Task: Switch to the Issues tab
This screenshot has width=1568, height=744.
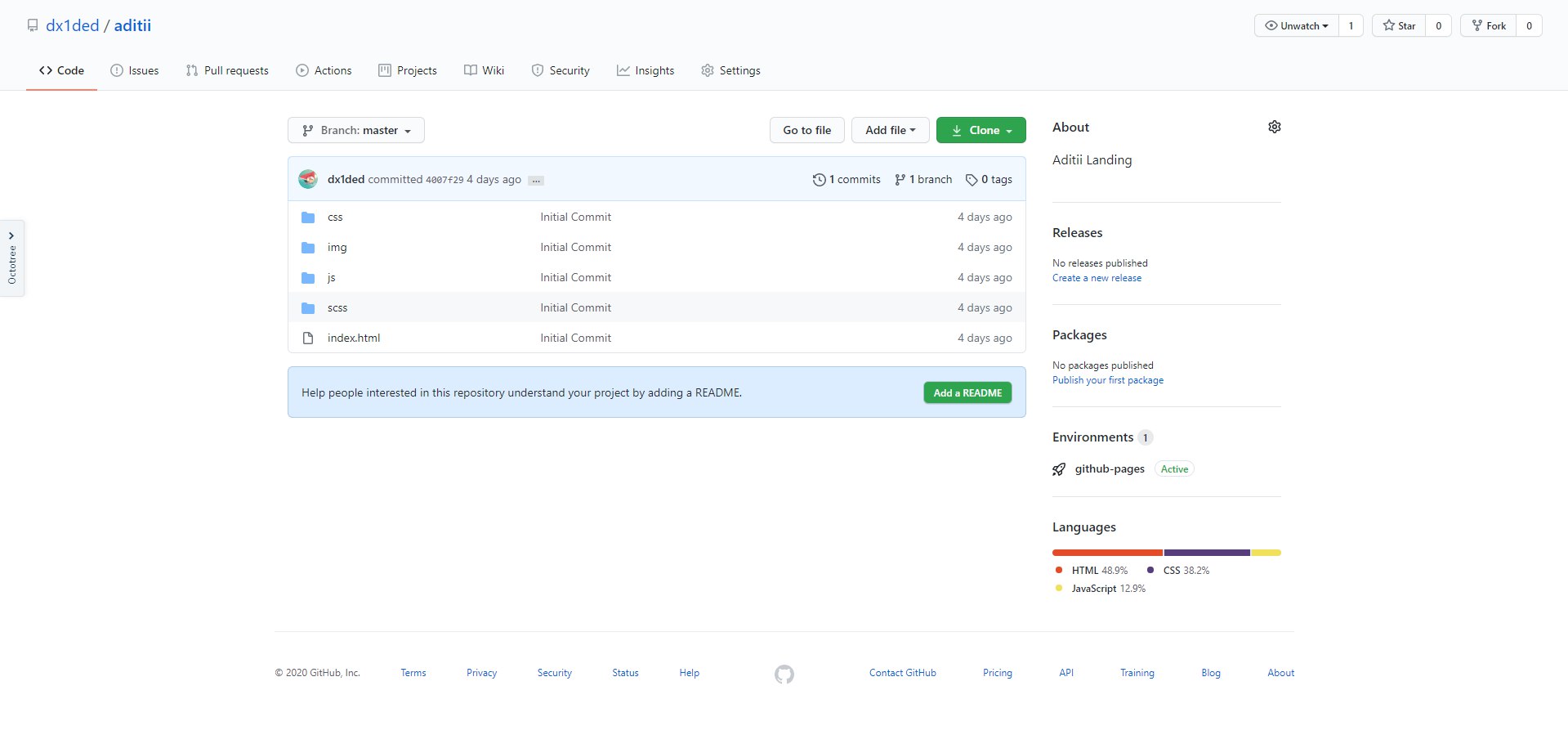Action: (135, 70)
